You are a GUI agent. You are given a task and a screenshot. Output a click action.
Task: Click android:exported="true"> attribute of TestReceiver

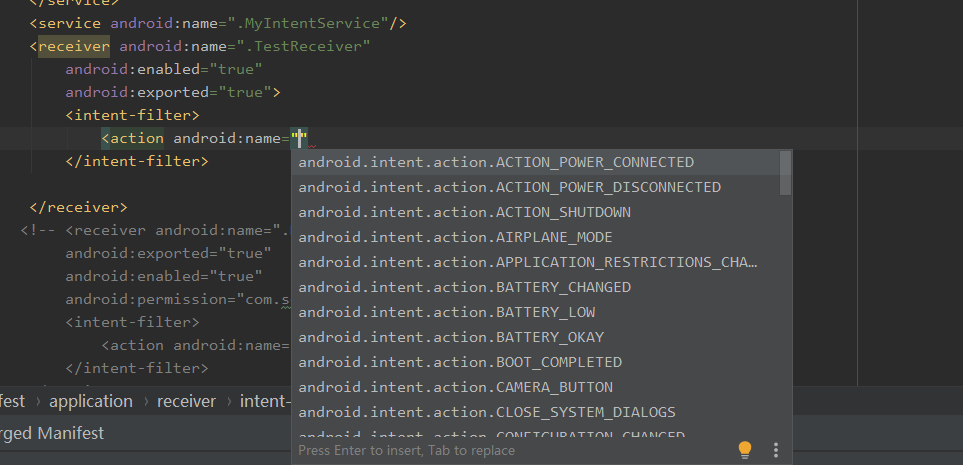173,93
